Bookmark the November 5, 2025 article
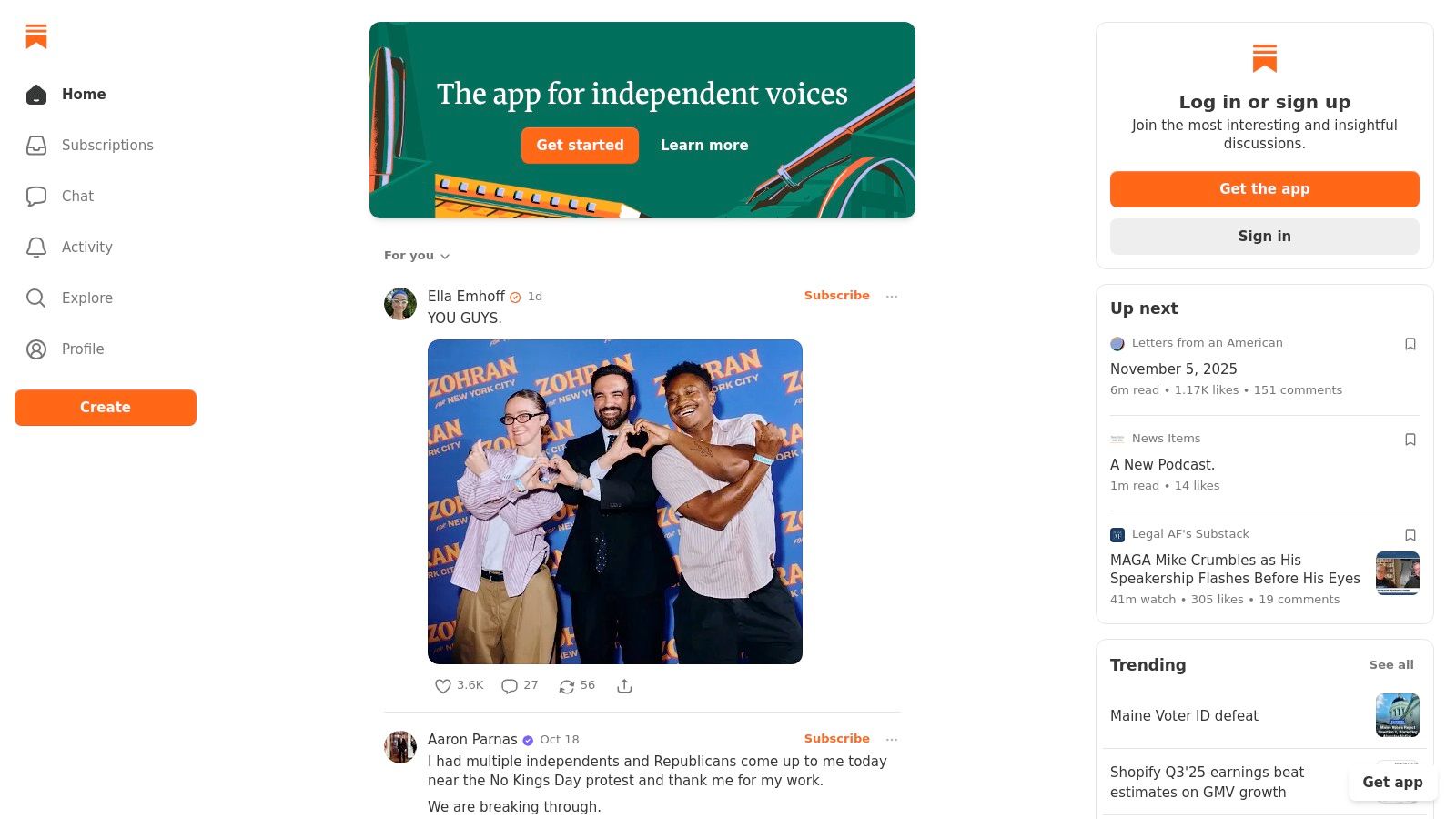This screenshot has height=819, width=1456. [x=1410, y=344]
